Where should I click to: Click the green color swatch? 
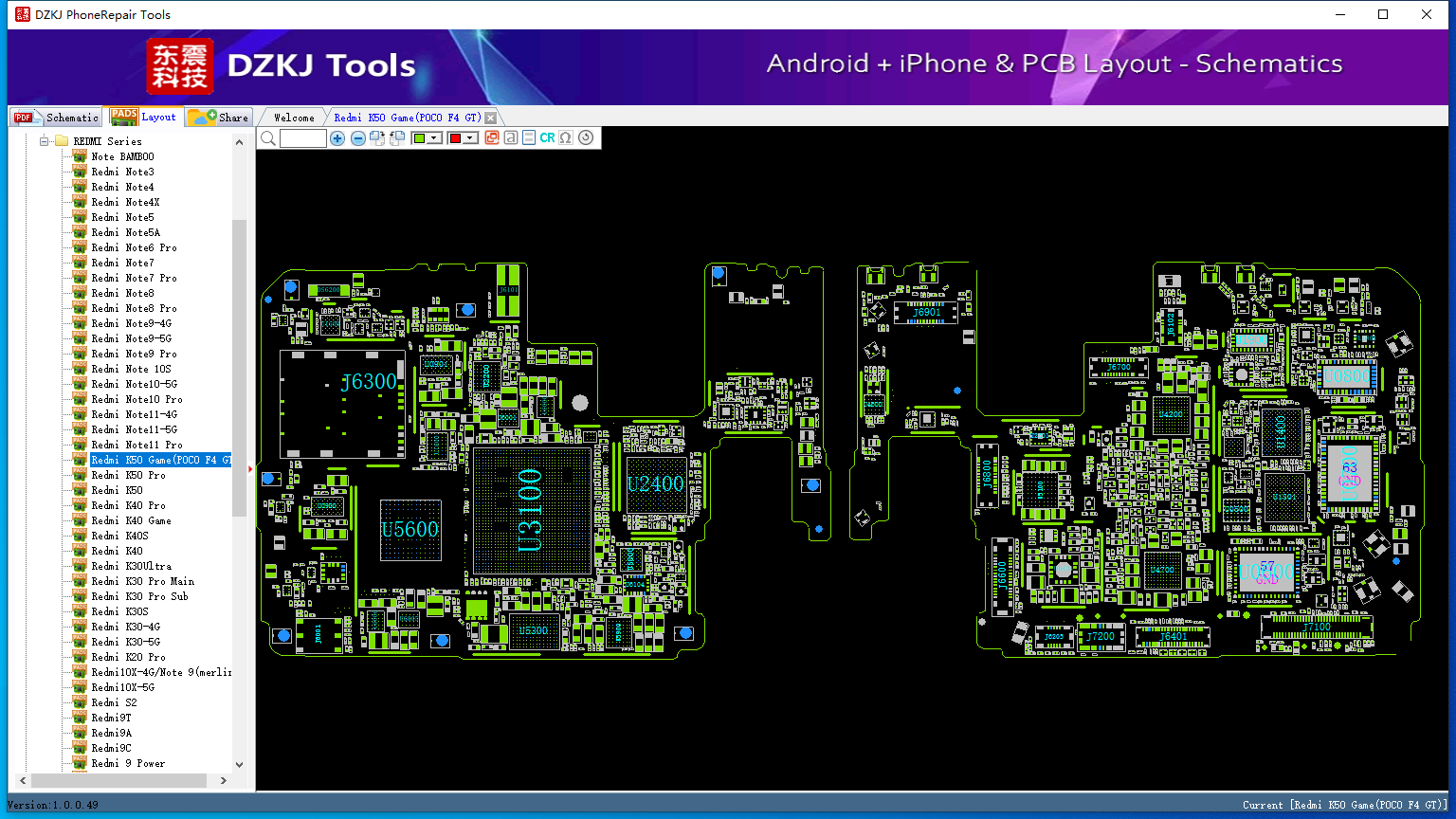[x=420, y=138]
